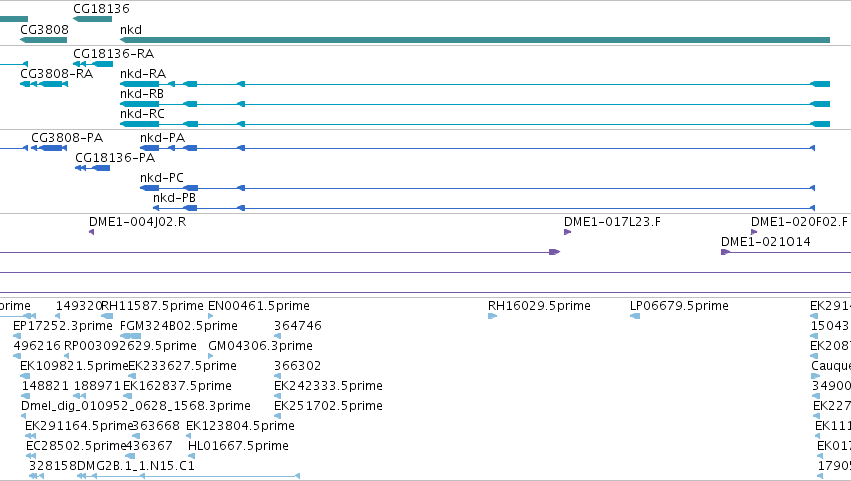Select the 366302 EST label
This screenshot has height=481, width=851.
(297, 366)
